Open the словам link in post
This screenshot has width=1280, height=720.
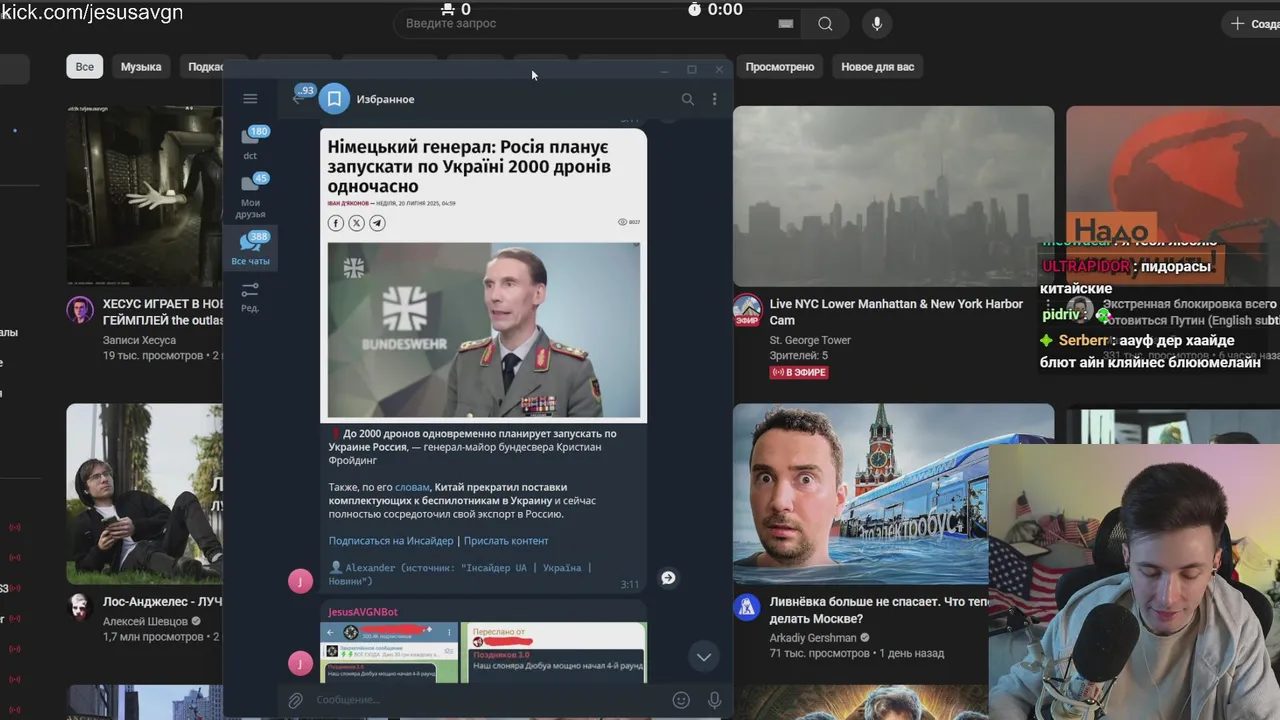412,487
